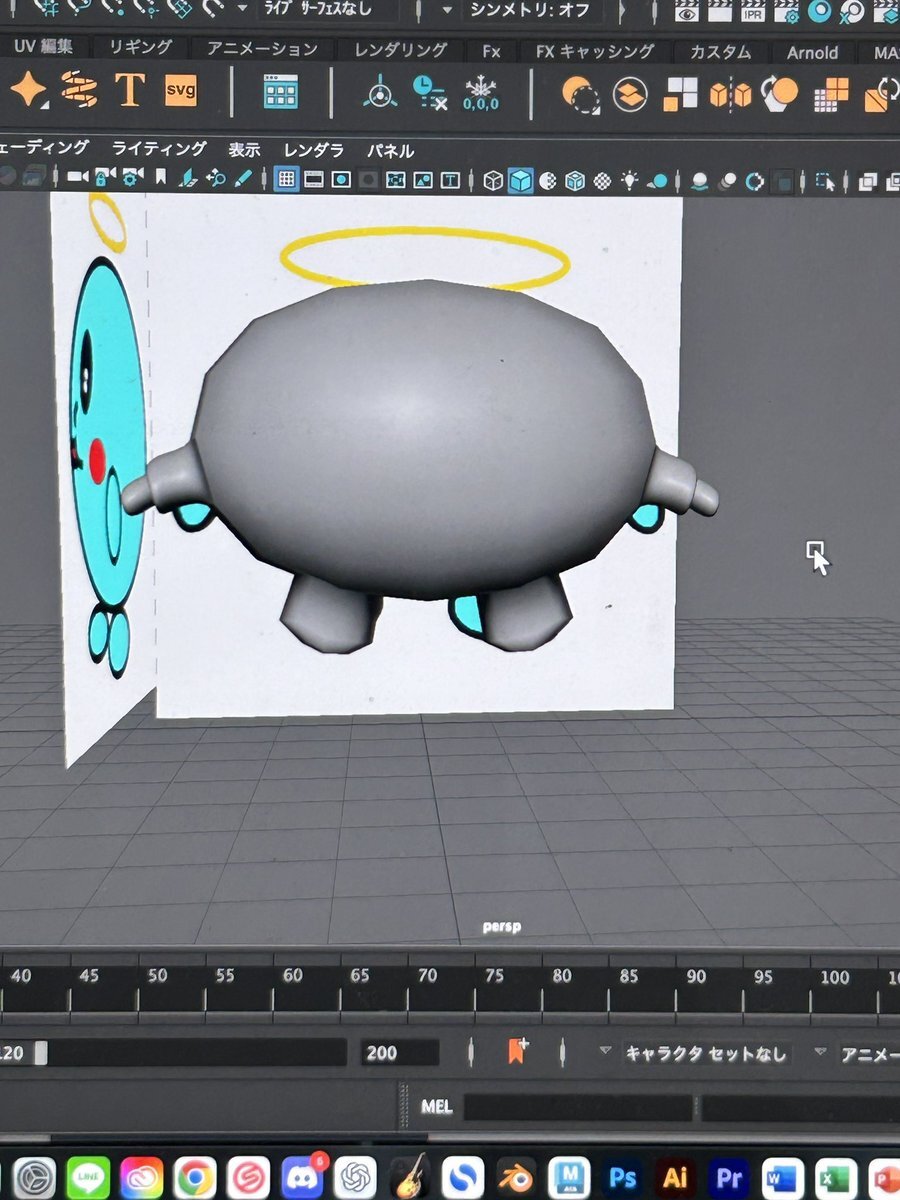Click Freeze Transformations 0,0,0 icon
This screenshot has width=900, height=1200.
pos(481,94)
